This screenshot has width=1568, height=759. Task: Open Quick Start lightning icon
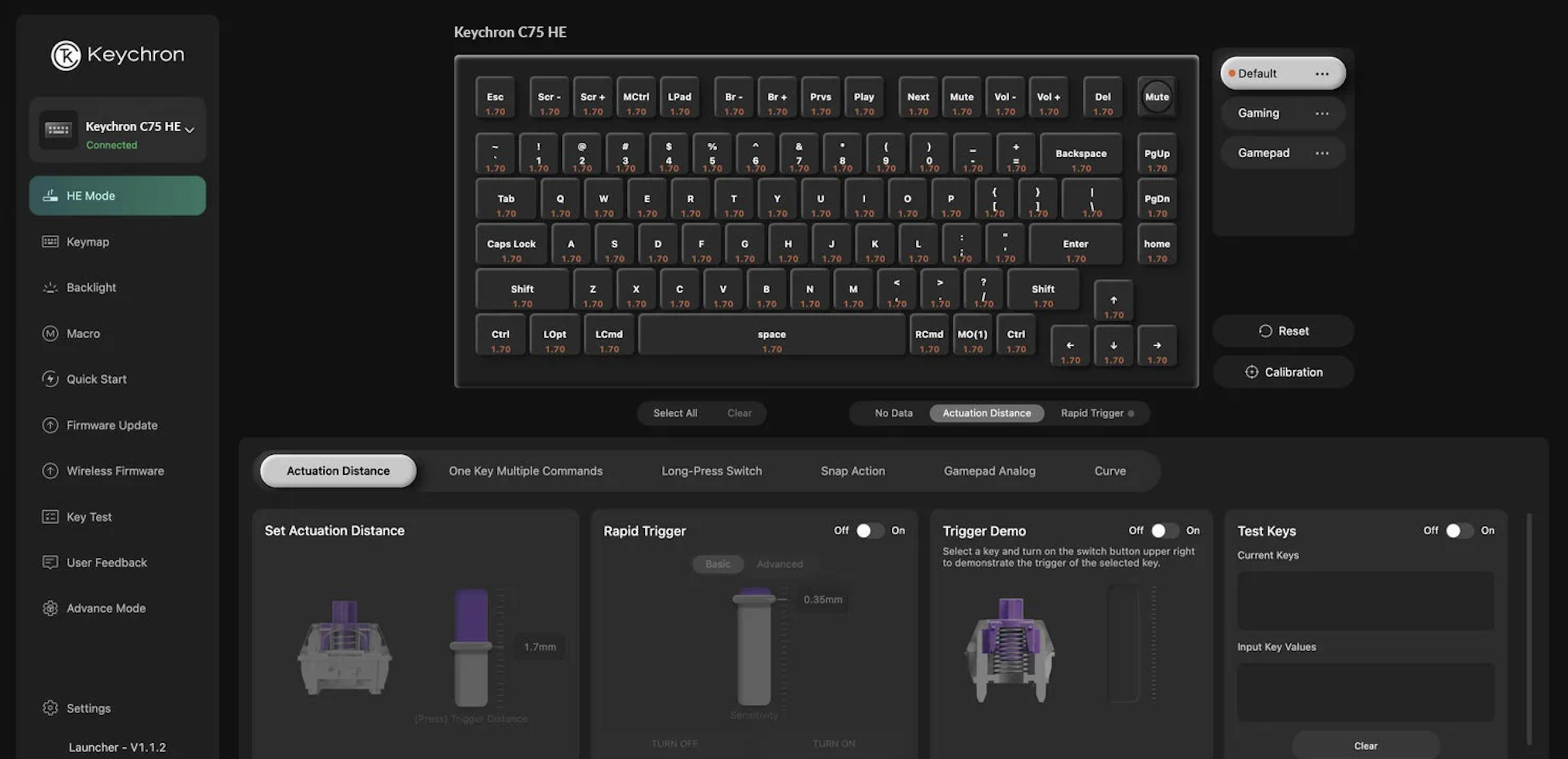click(x=50, y=379)
